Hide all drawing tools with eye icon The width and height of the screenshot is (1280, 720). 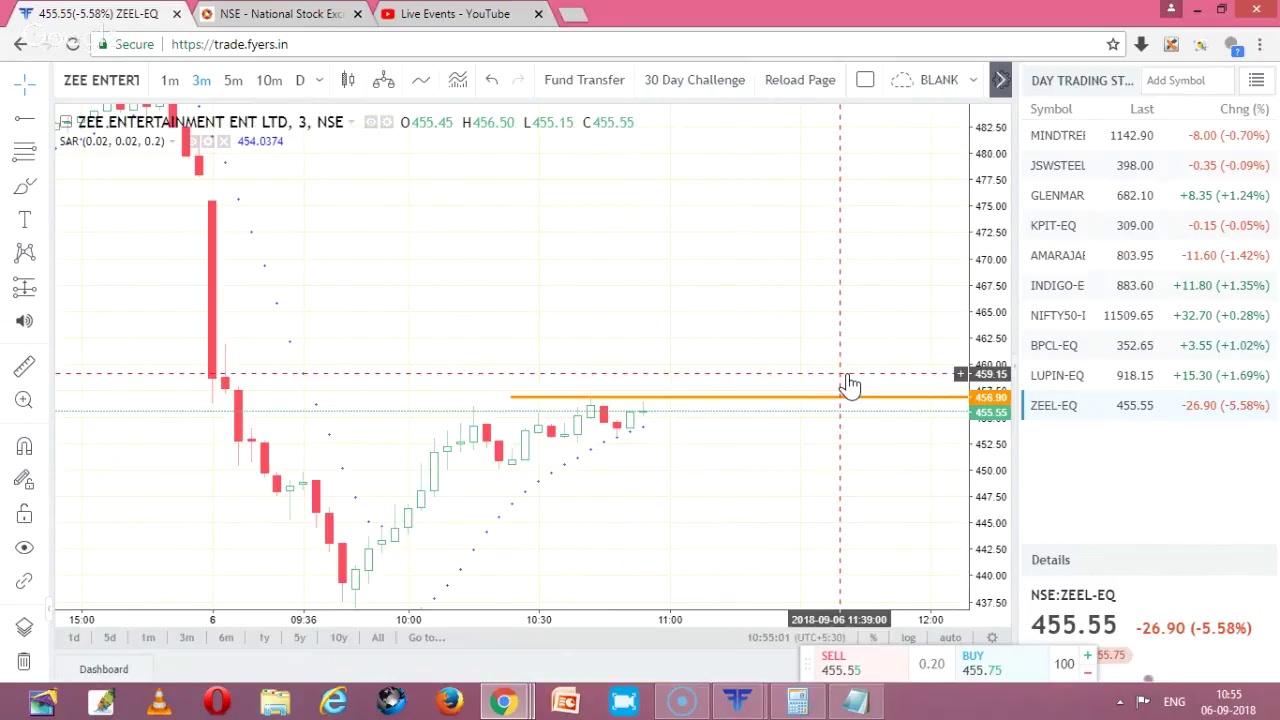point(25,548)
